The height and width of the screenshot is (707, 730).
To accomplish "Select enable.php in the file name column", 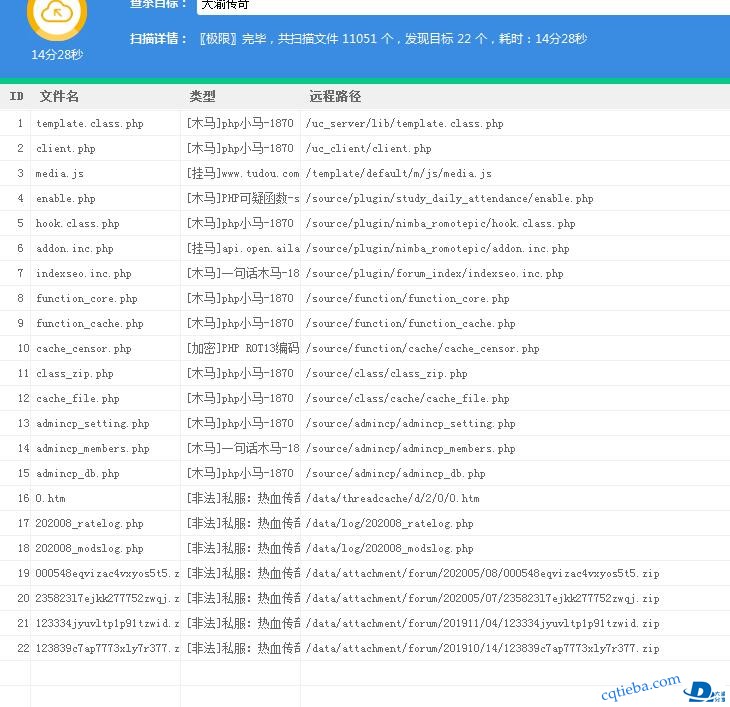I will point(66,198).
